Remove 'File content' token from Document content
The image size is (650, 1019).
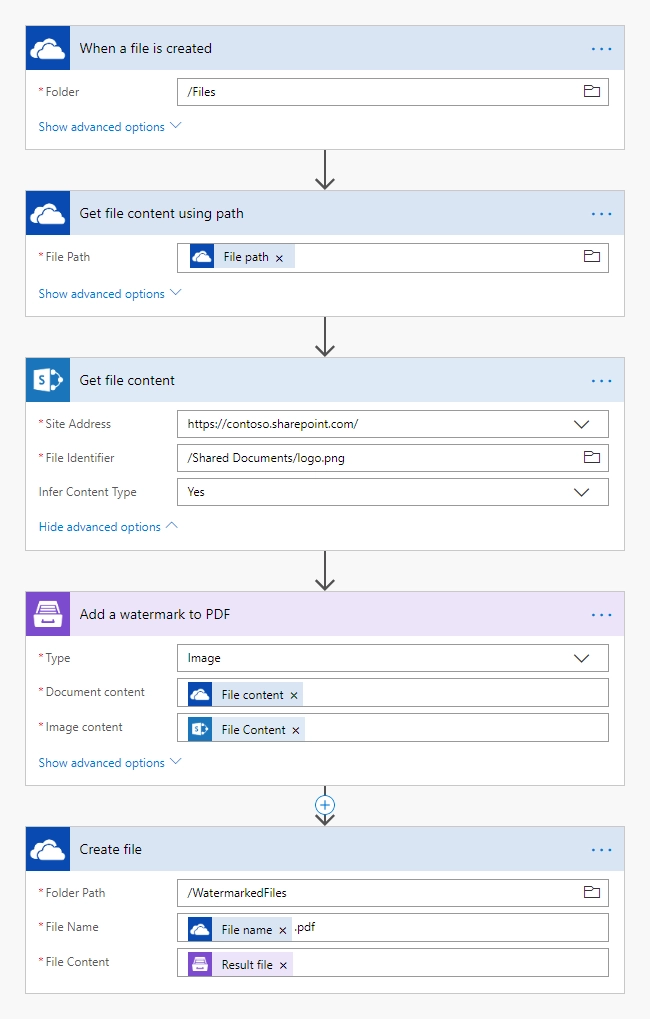(x=294, y=695)
